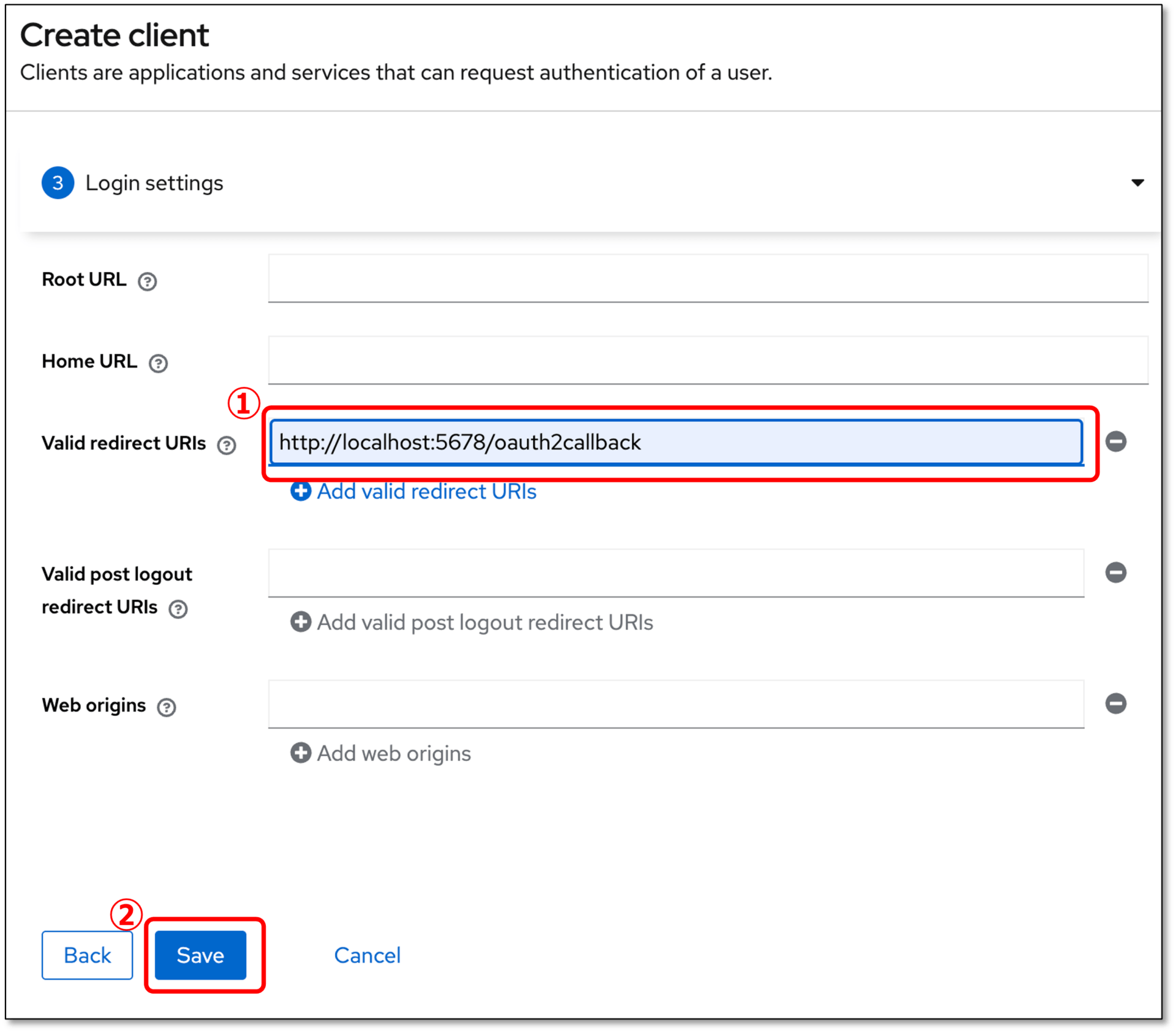1176x1033 pixels.
Task: Focus the Root URL input field
Action: pos(707,279)
